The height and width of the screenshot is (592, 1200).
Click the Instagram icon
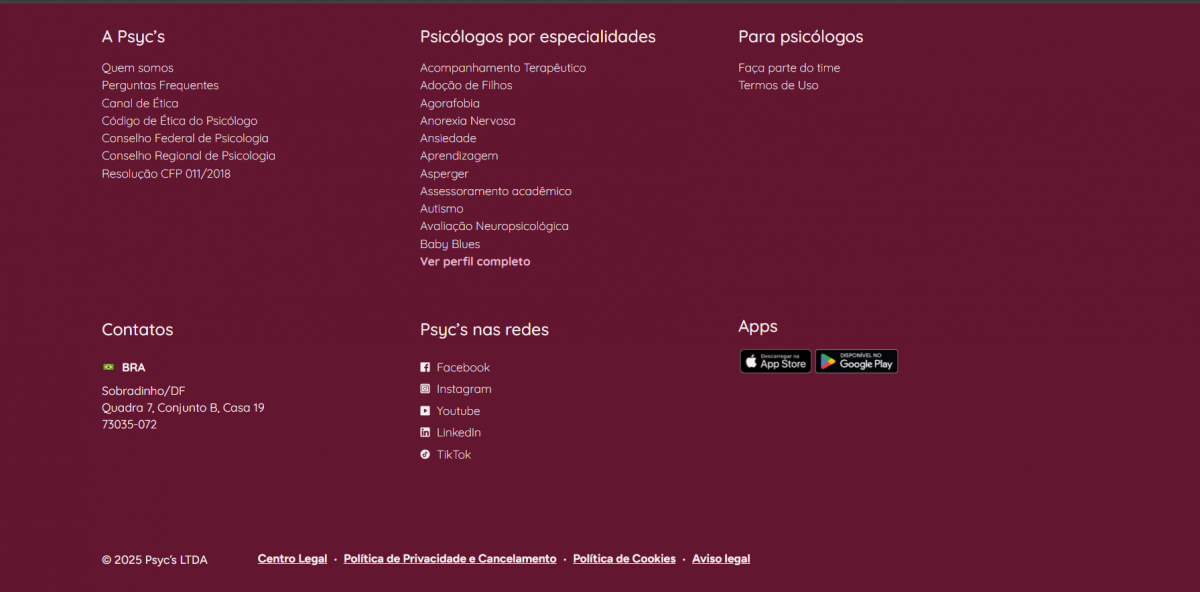pyautogui.click(x=425, y=389)
